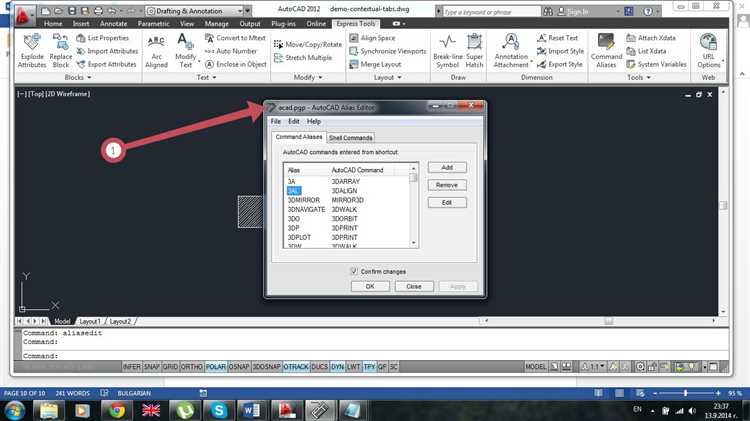Toggle DYN input in status bar
The width and height of the screenshot is (750, 421).
337,366
